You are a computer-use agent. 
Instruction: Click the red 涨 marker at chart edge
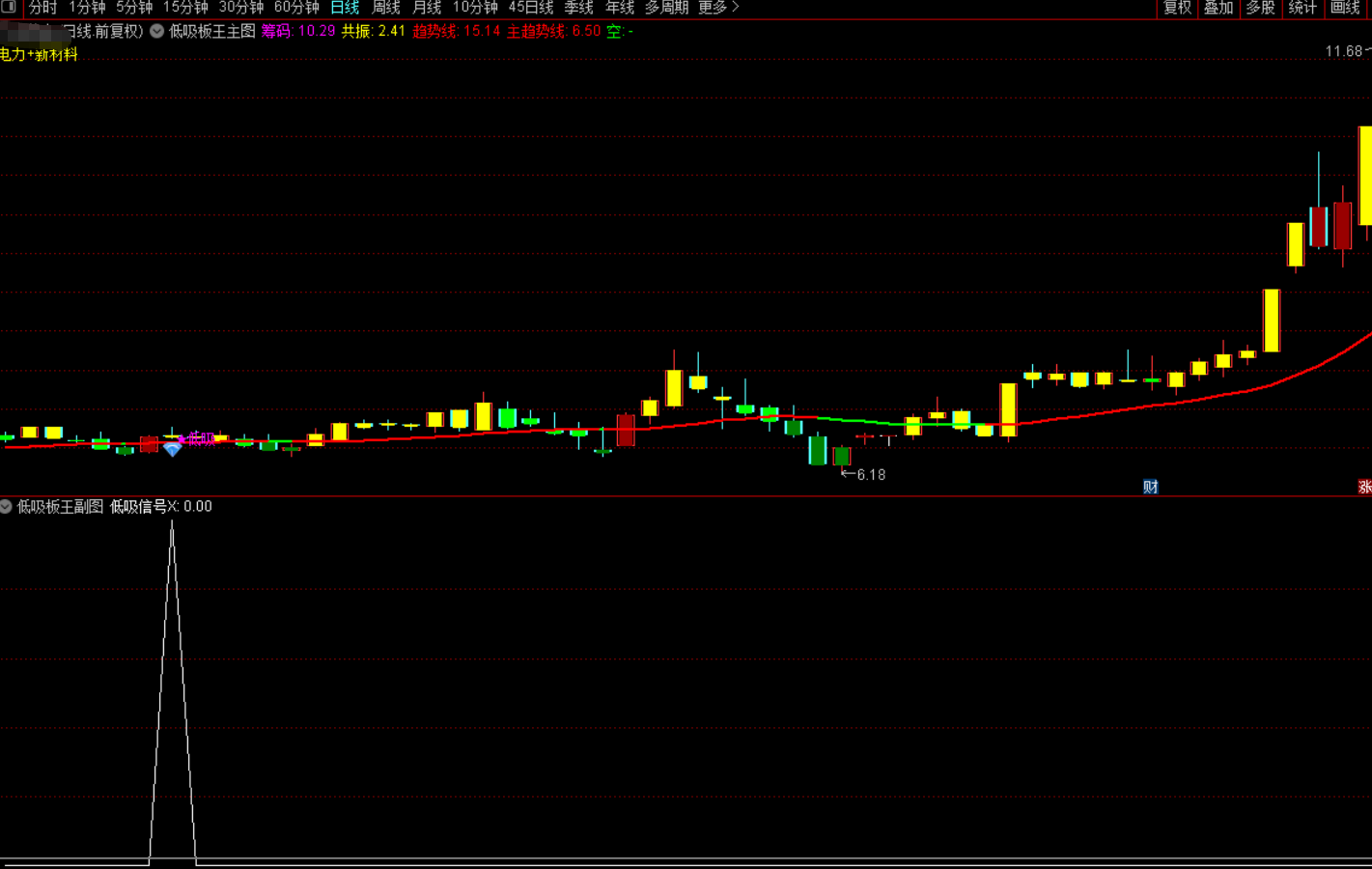(1365, 487)
